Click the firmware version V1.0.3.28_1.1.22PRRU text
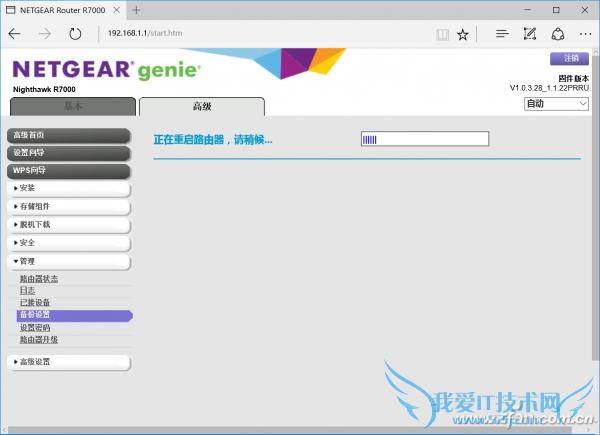Image resolution: width=600 pixels, height=435 pixels. (x=549, y=88)
